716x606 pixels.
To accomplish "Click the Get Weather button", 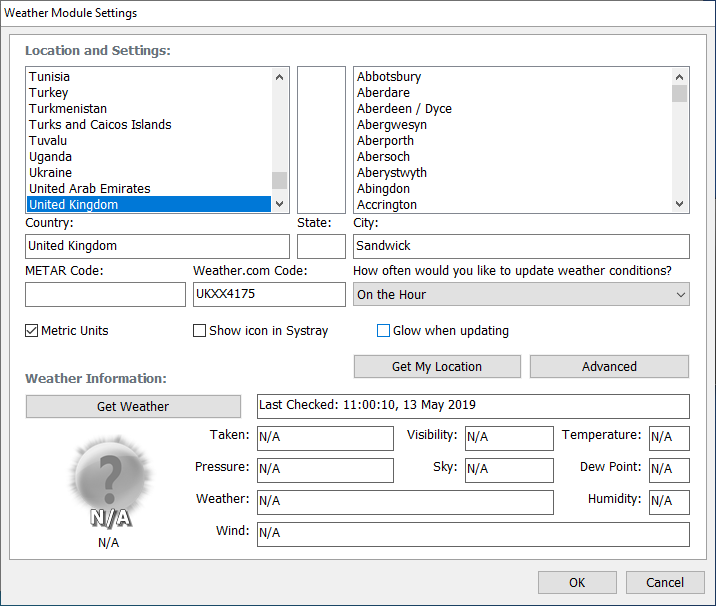I will [133, 407].
